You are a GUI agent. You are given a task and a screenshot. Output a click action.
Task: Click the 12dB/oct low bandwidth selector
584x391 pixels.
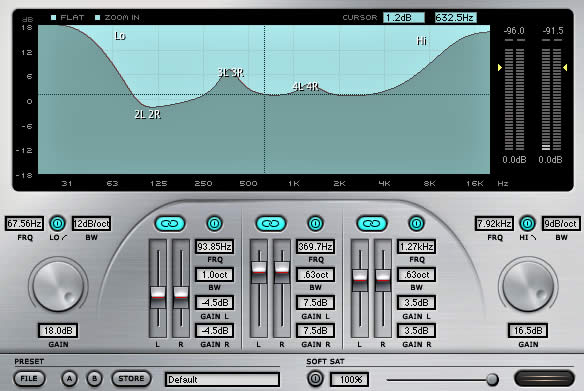click(x=91, y=223)
